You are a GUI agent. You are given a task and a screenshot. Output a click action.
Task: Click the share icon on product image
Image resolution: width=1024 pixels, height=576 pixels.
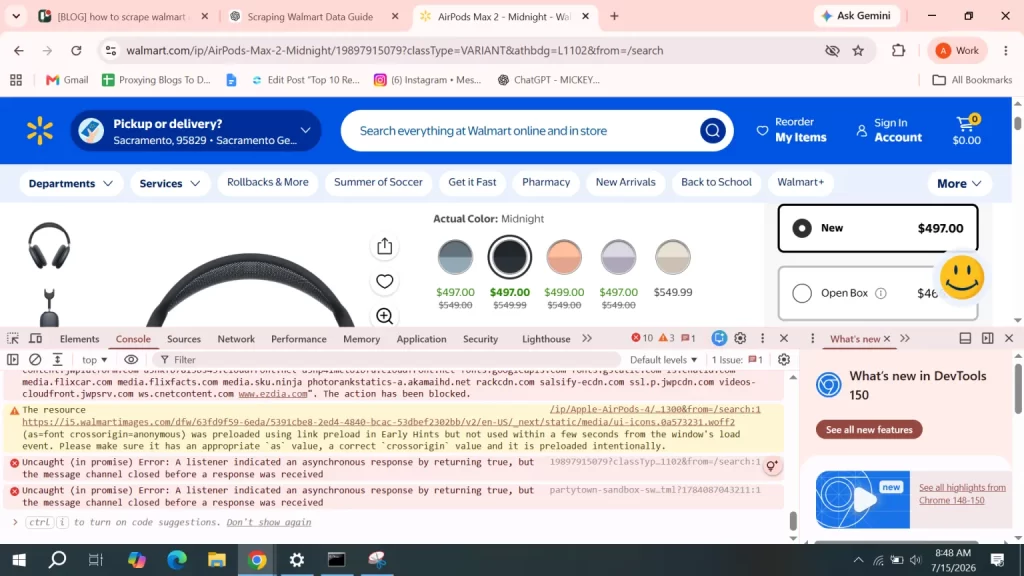click(x=385, y=246)
